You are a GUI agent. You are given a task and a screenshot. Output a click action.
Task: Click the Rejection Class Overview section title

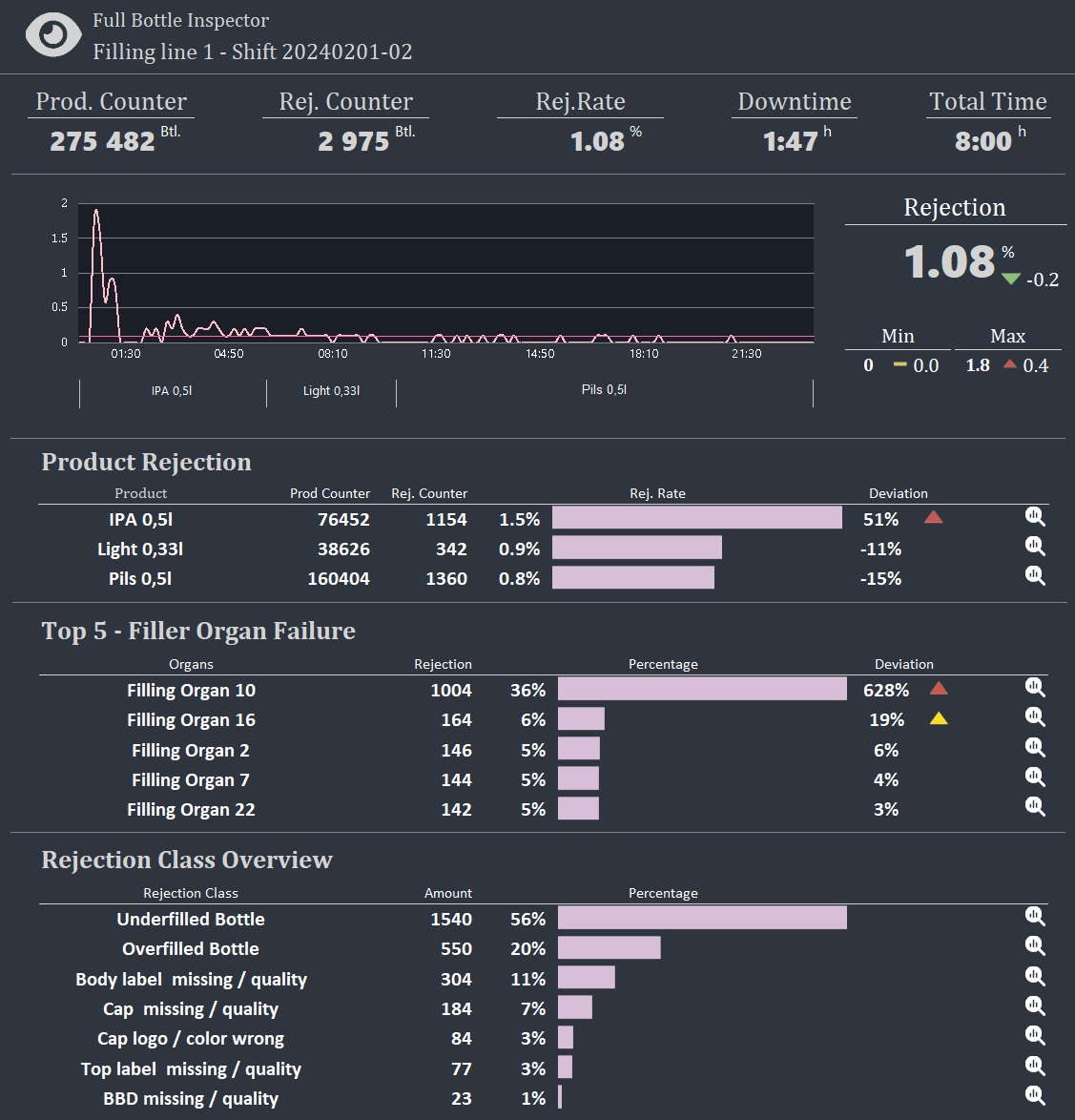coord(187,860)
